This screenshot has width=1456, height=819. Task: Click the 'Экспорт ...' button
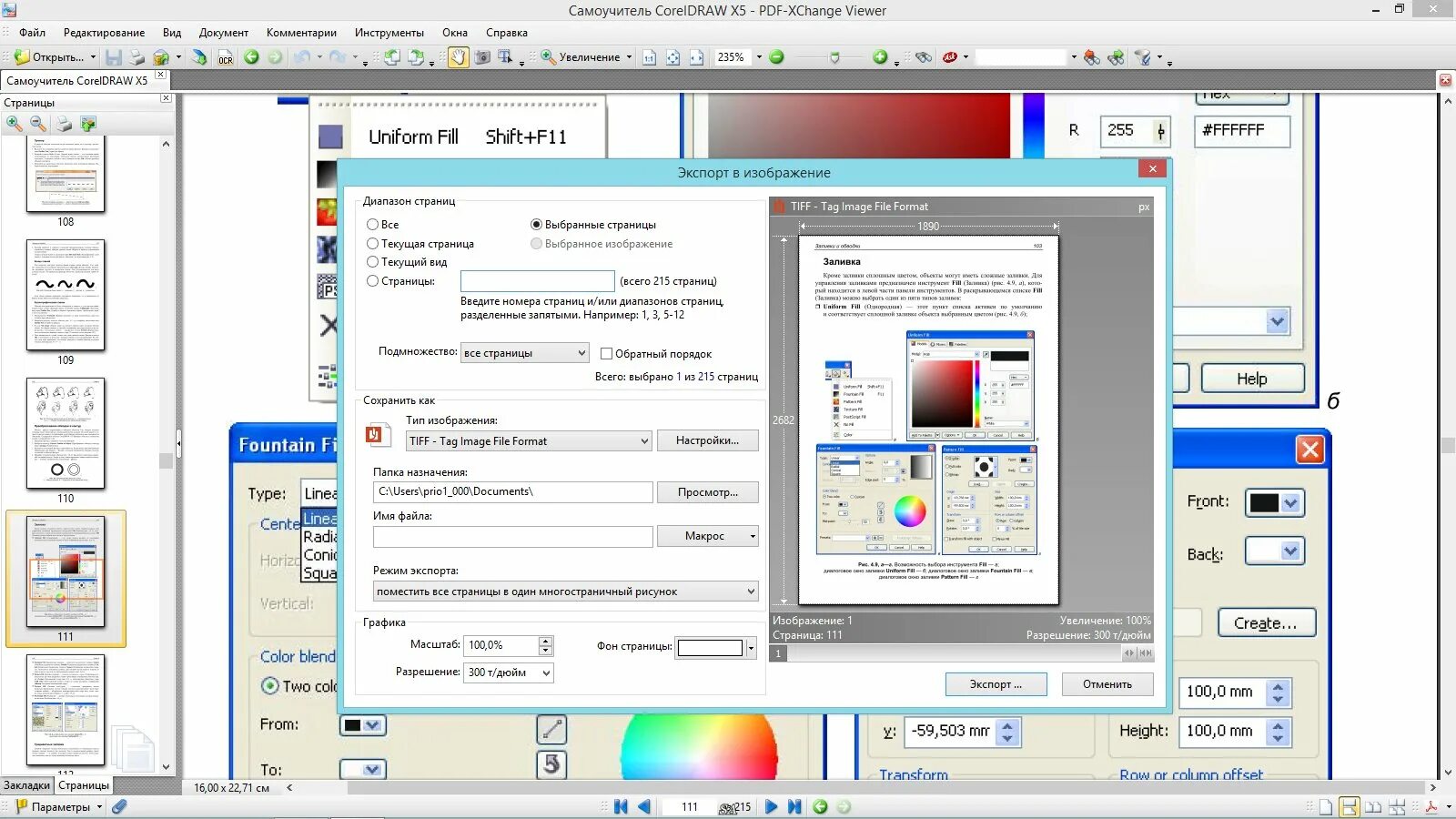tap(996, 684)
